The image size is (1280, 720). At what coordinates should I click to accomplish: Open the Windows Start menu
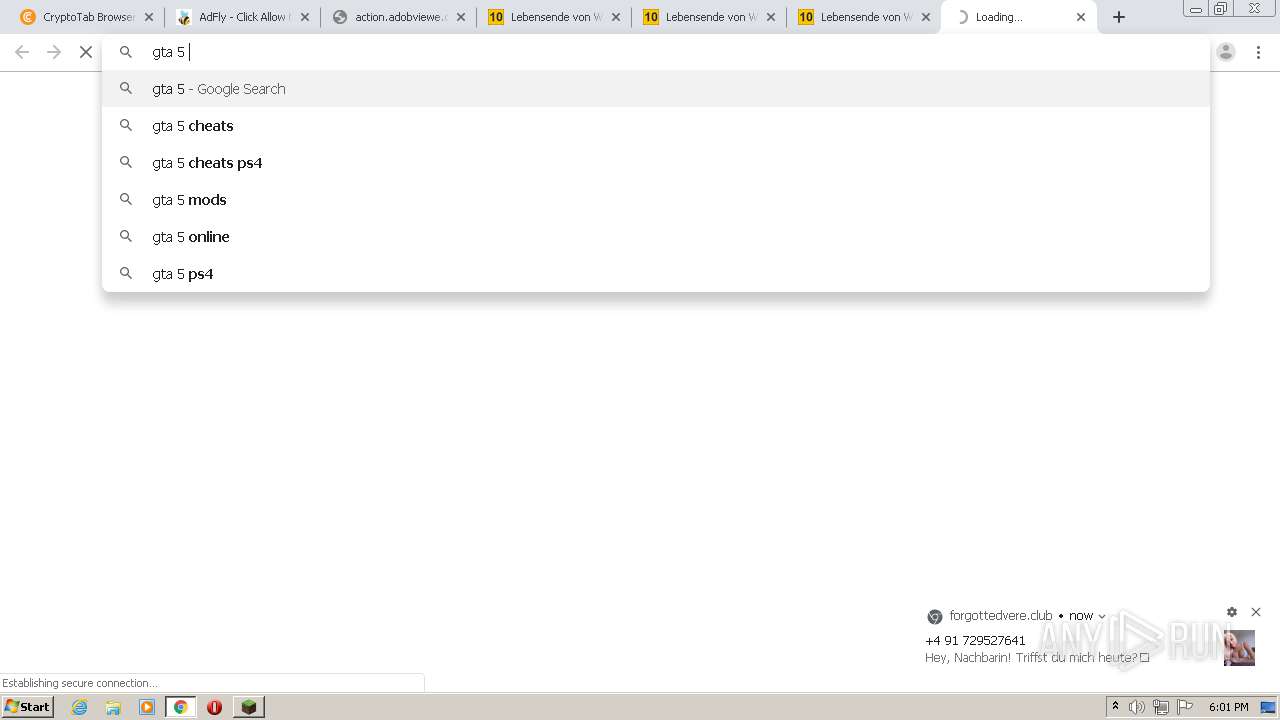coord(28,706)
